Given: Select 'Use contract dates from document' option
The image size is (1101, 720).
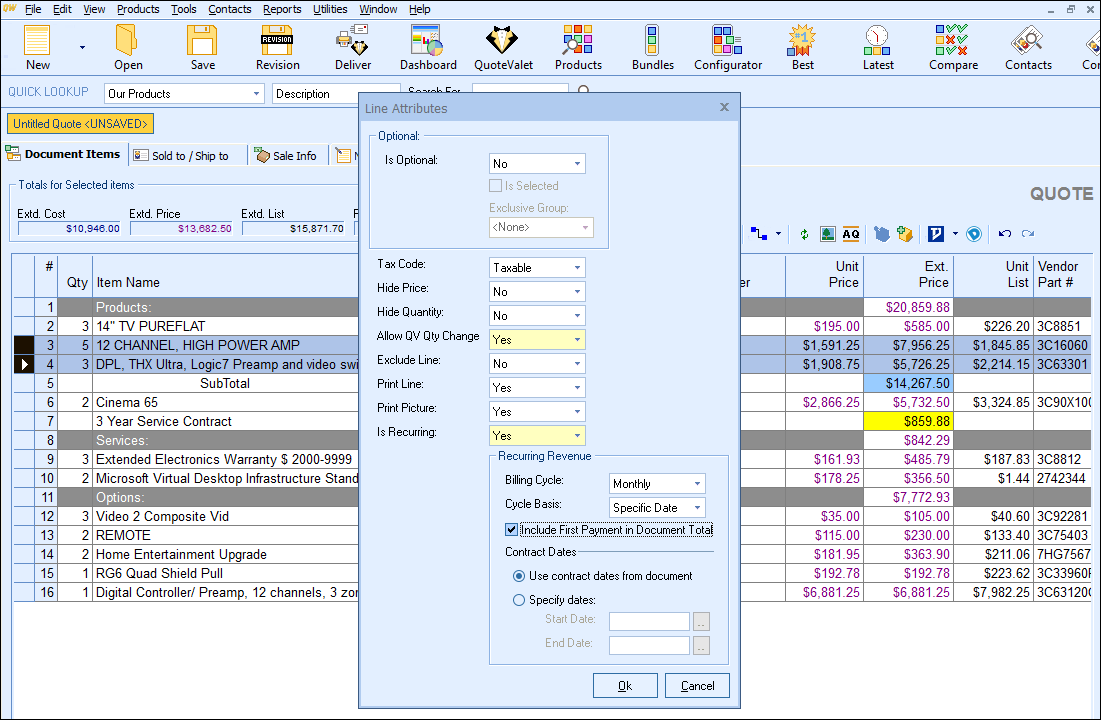Looking at the screenshot, I should coord(519,576).
